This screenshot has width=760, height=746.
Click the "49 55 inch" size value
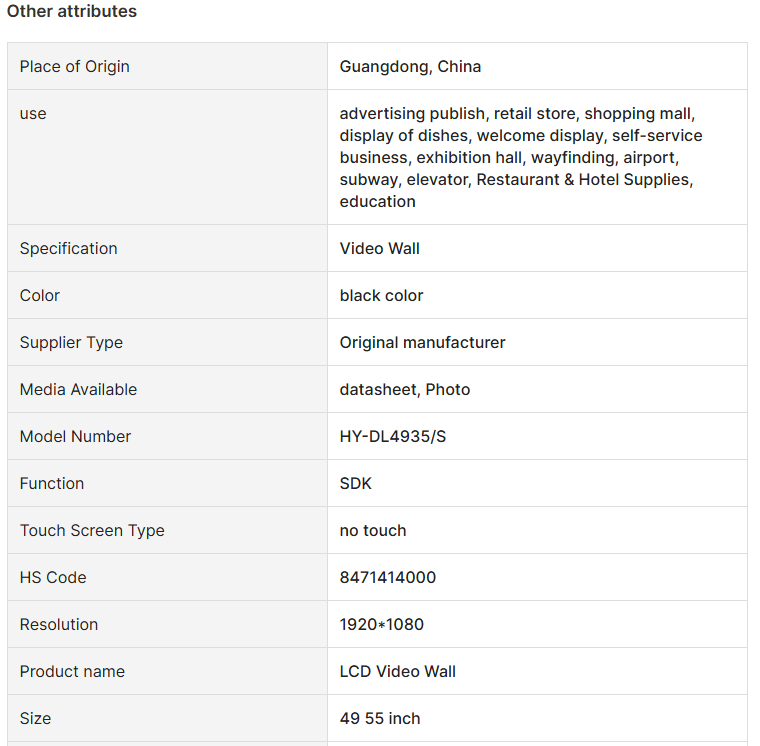click(x=380, y=719)
